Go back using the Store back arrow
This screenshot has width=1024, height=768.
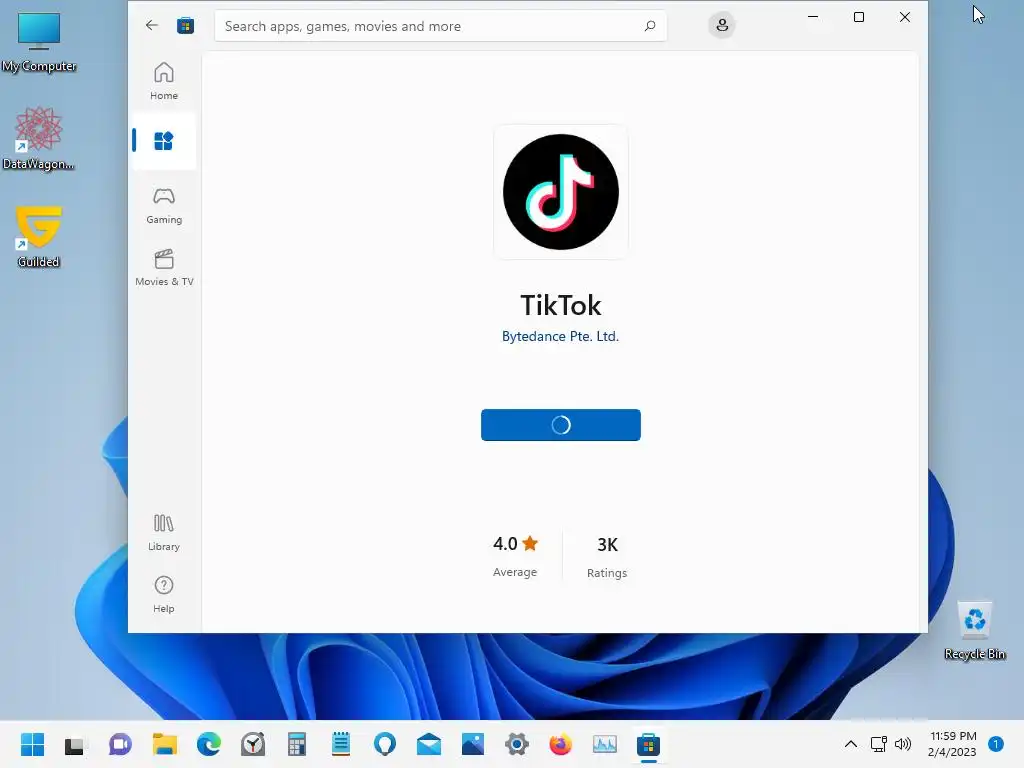click(152, 25)
